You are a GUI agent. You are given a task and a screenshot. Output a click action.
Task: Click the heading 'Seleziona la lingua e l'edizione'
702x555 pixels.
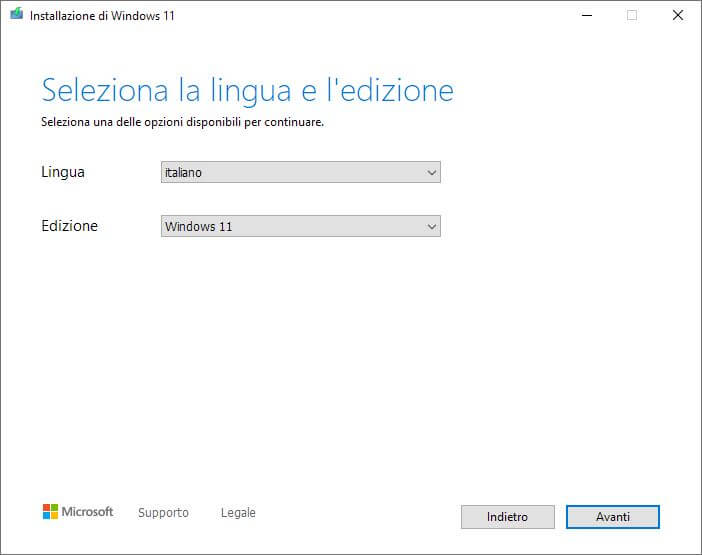248,91
